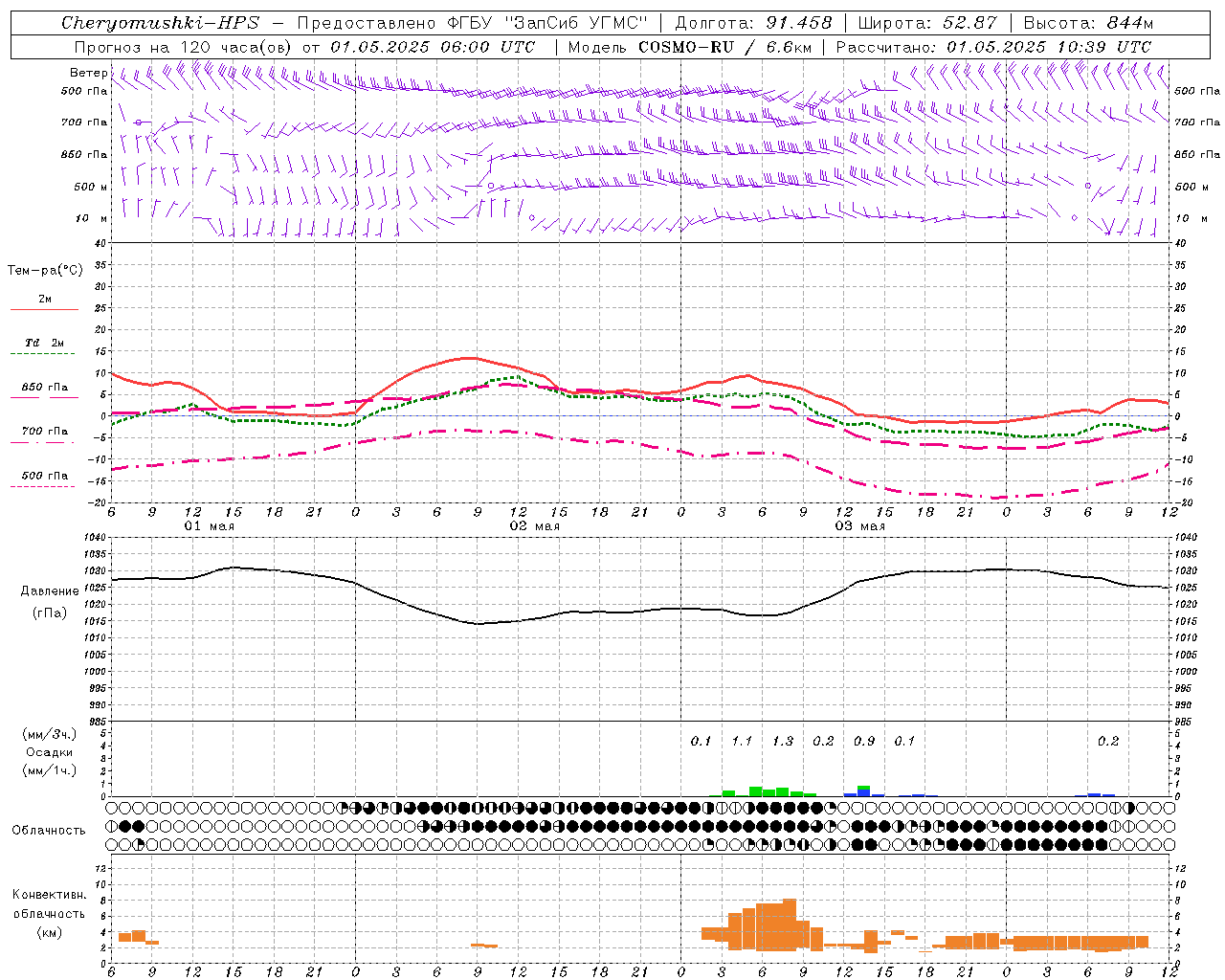Image resolution: width=1225 pixels, height=980 pixels.
Task: Click the "Тем-ра(°C)" temperature panel label
Action: [45, 271]
